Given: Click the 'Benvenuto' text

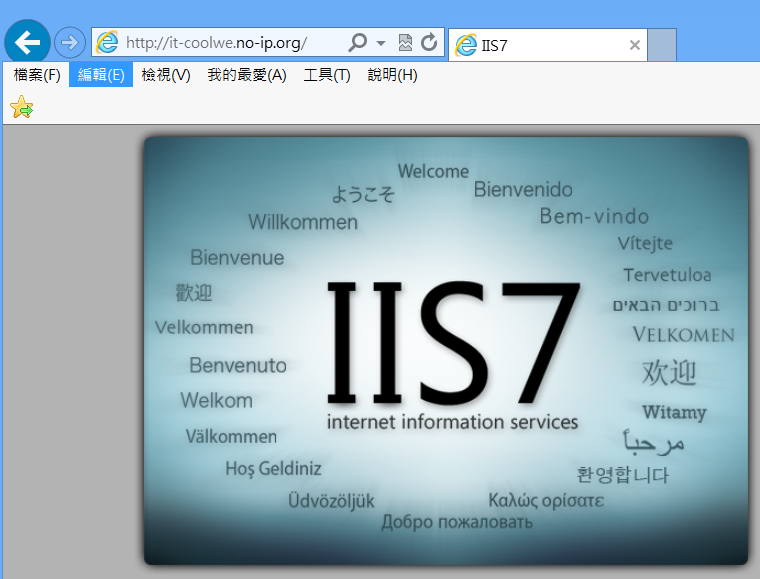Looking at the screenshot, I should (238, 365).
